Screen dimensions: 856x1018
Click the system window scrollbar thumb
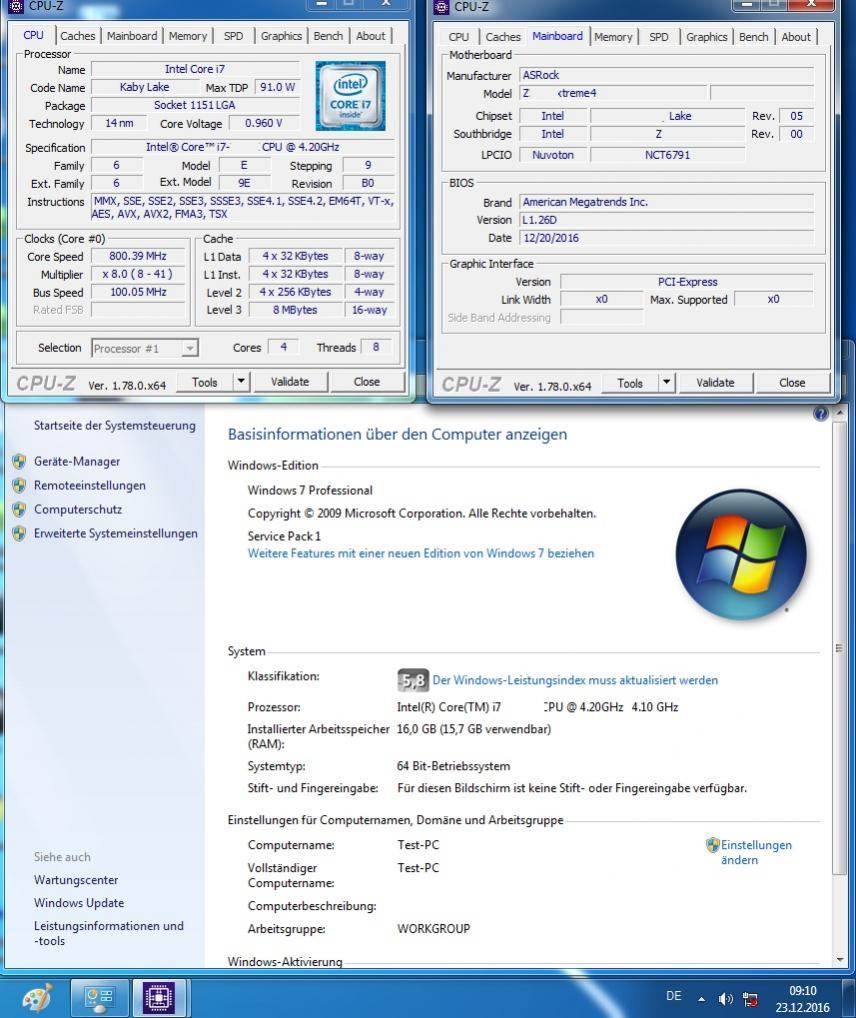839,648
